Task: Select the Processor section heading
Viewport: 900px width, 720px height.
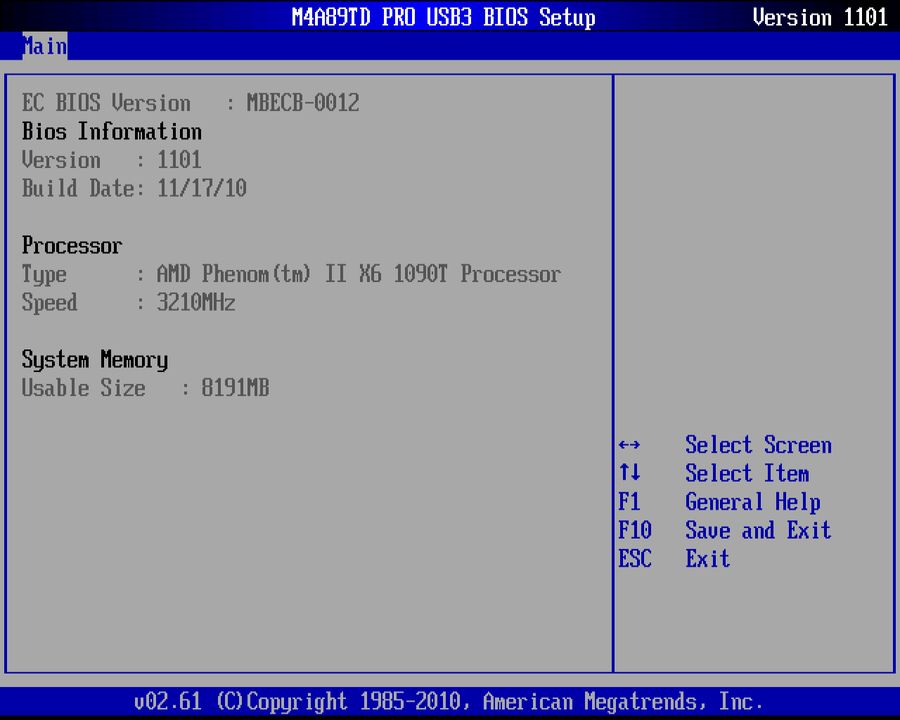Action: pyautogui.click(x=71, y=246)
